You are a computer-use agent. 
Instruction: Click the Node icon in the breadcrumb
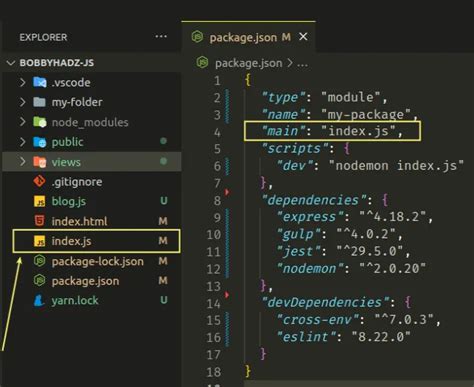(202, 62)
